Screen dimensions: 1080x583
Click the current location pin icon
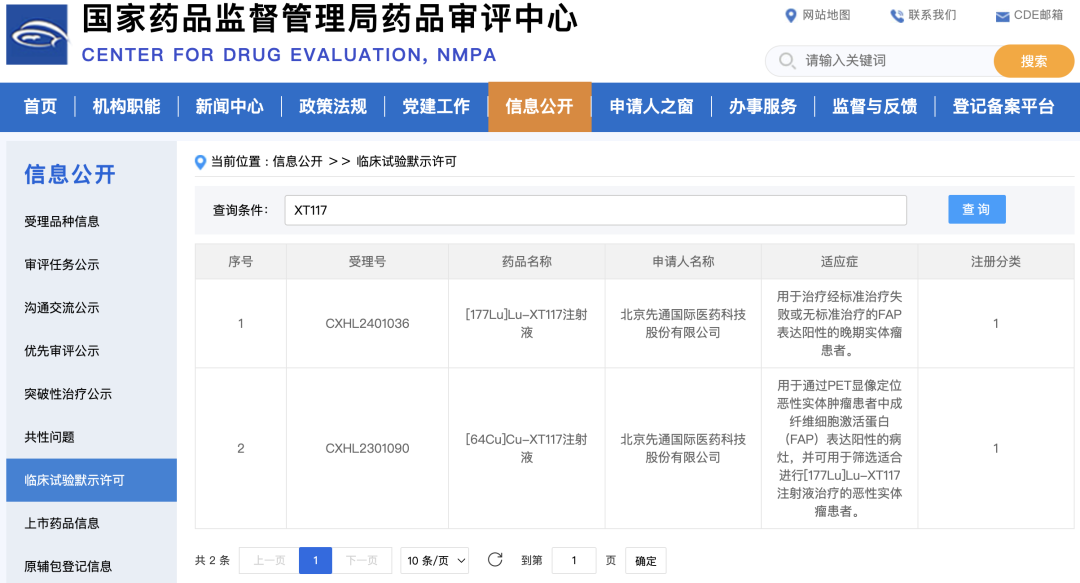(x=201, y=162)
